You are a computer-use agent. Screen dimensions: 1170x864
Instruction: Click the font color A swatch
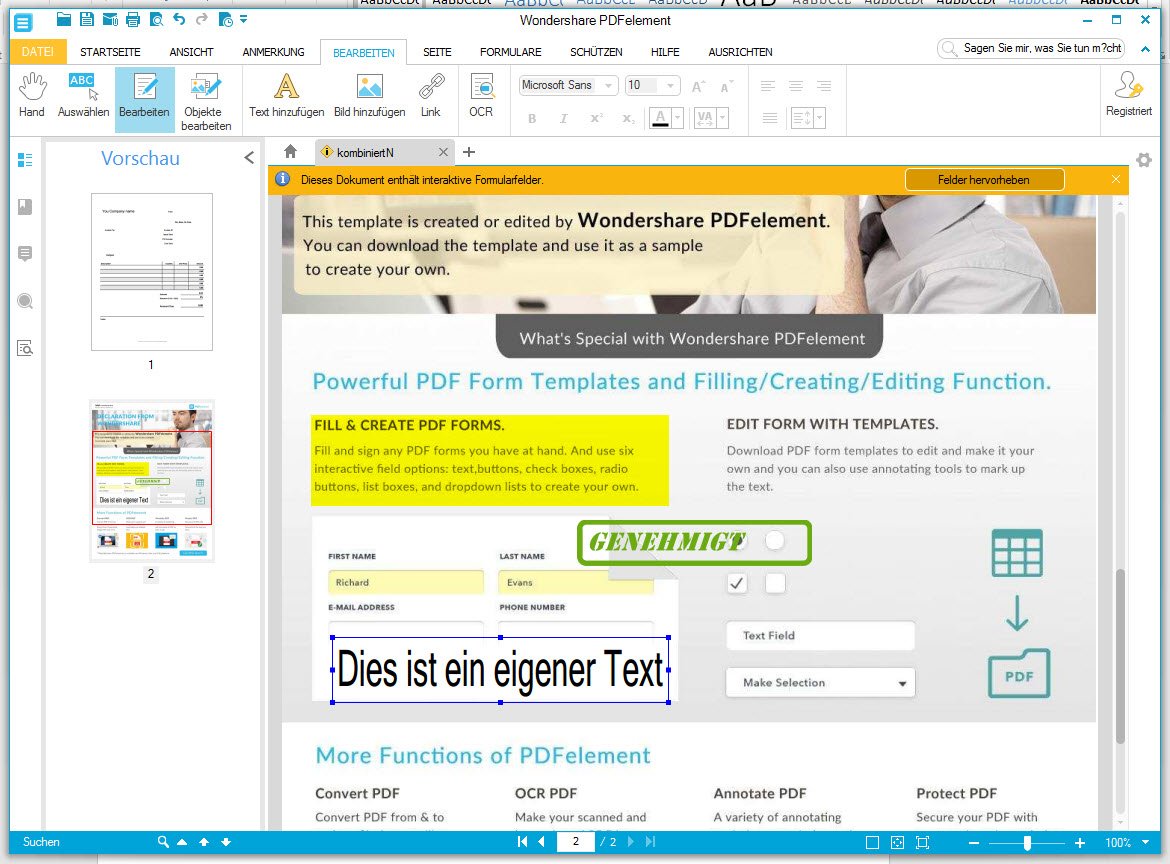(660, 118)
